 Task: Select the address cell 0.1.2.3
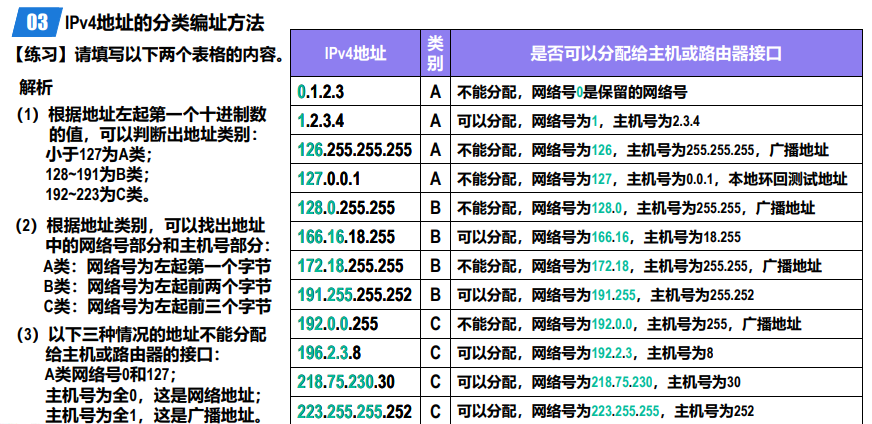(321, 92)
